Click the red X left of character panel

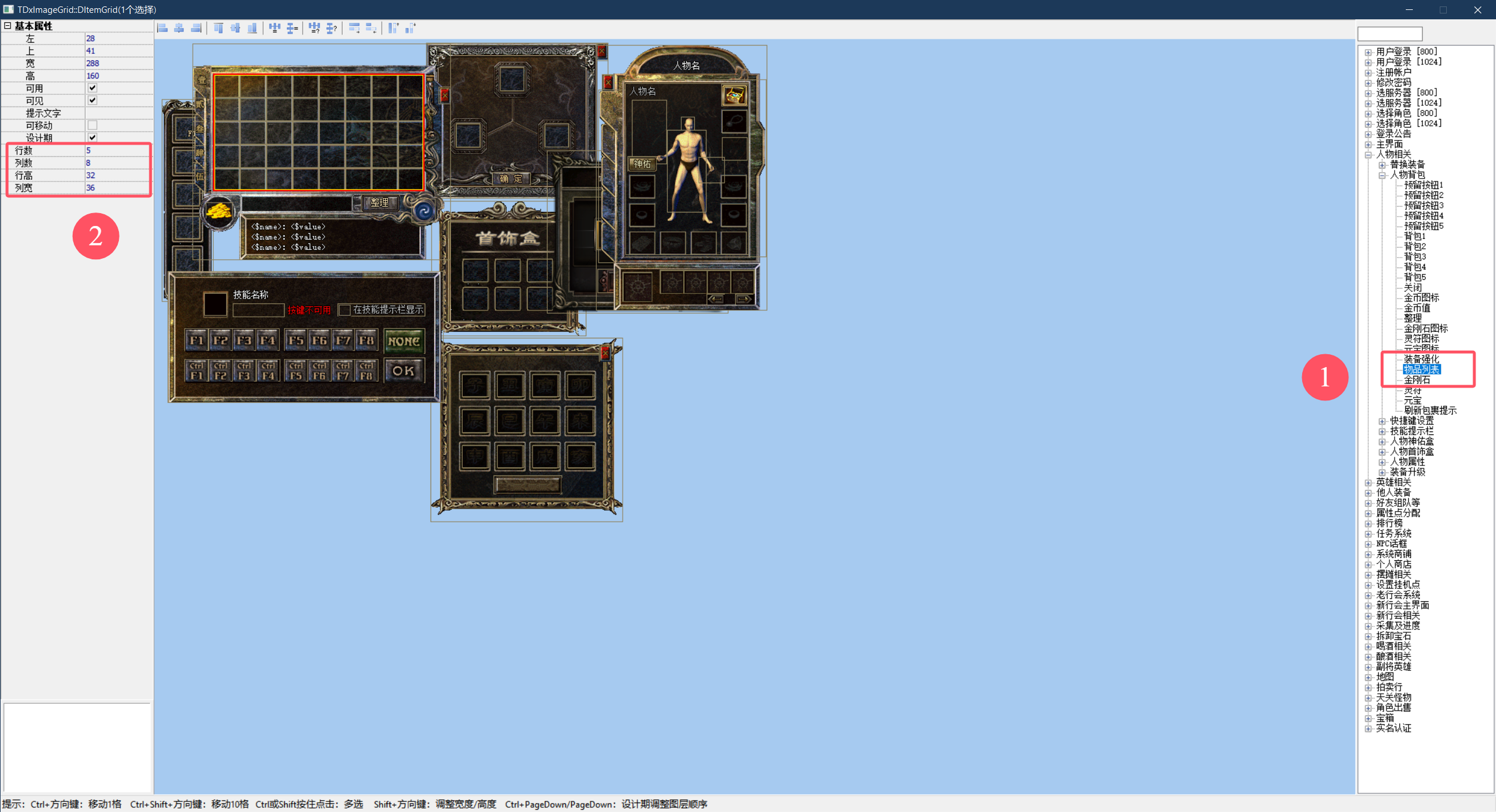pos(608,83)
